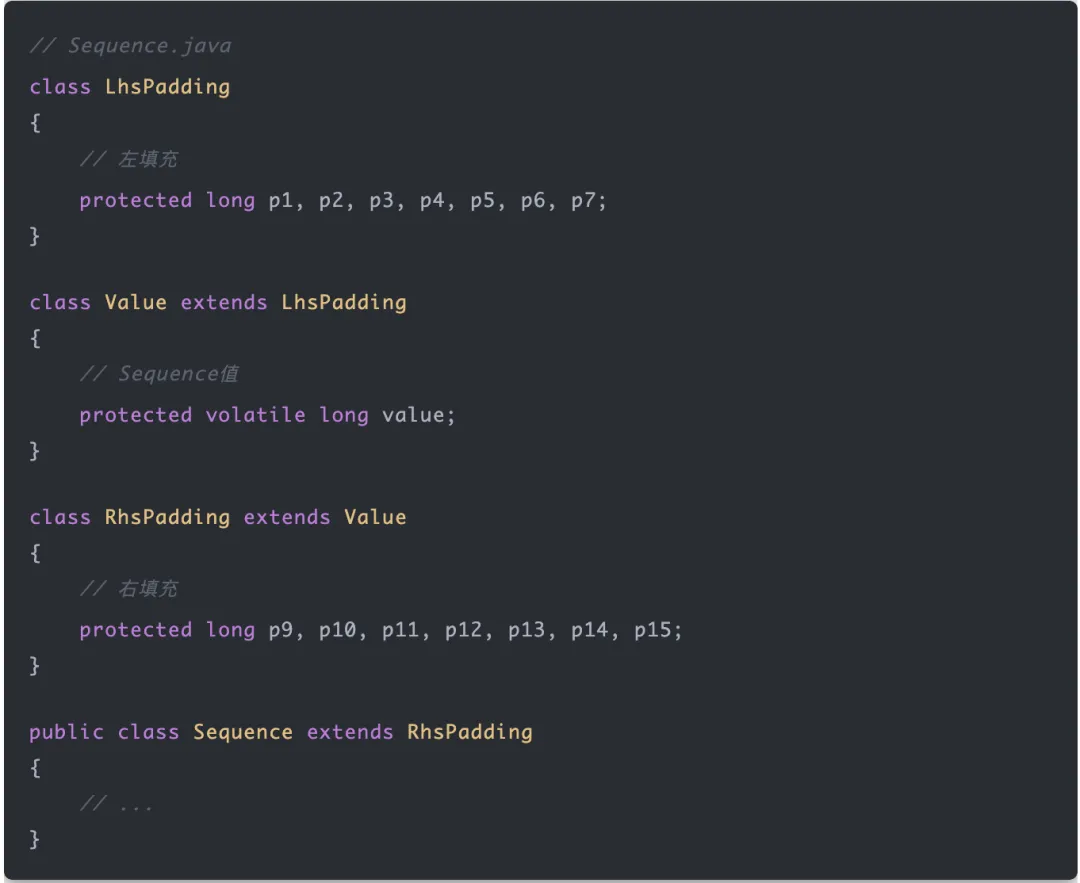Click the extends keyword in RhsPadding line

(287, 517)
